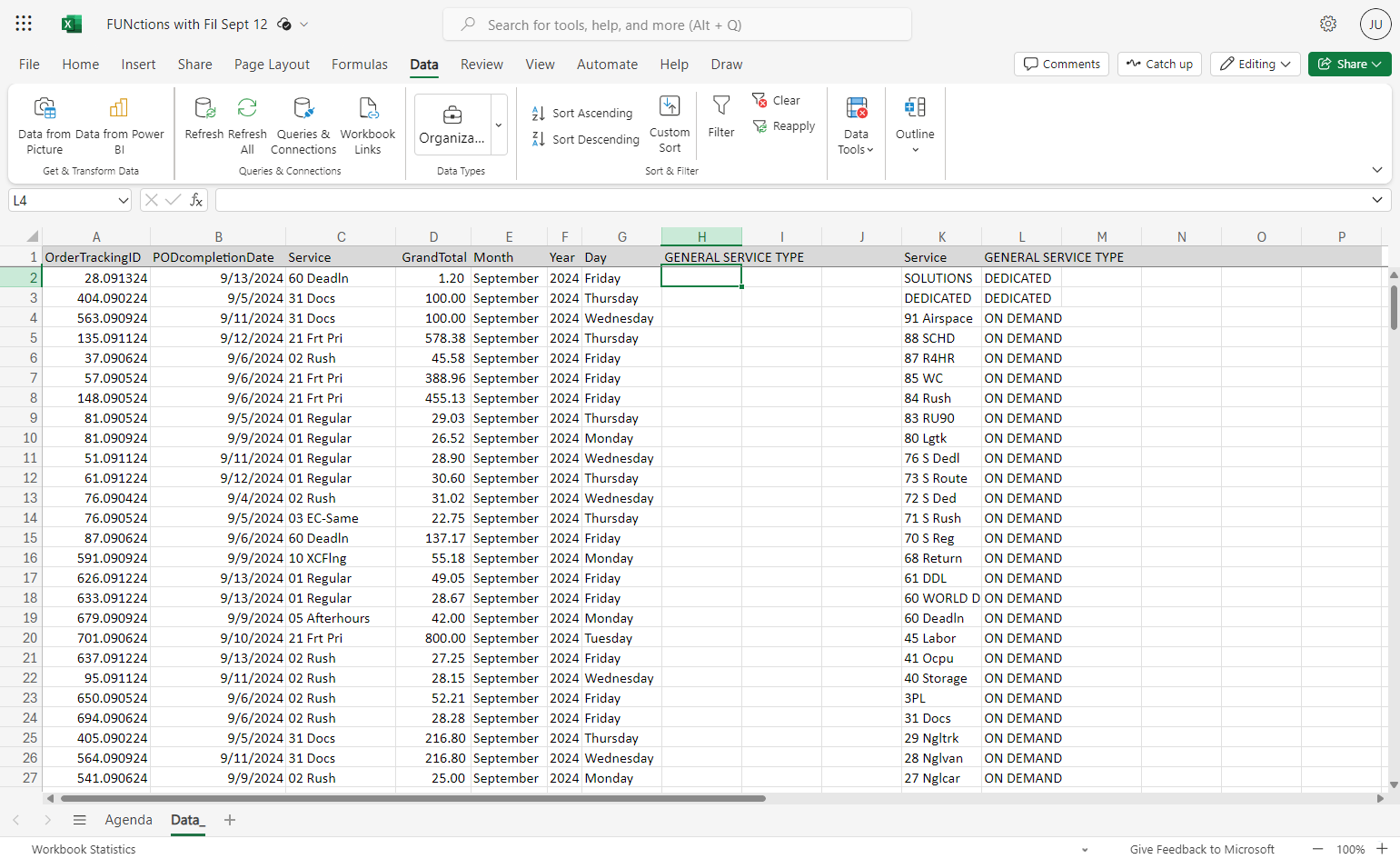Open the all sheets list icon
This screenshot has height=859, width=1400.
pyautogui.click(x=80, y=820)
